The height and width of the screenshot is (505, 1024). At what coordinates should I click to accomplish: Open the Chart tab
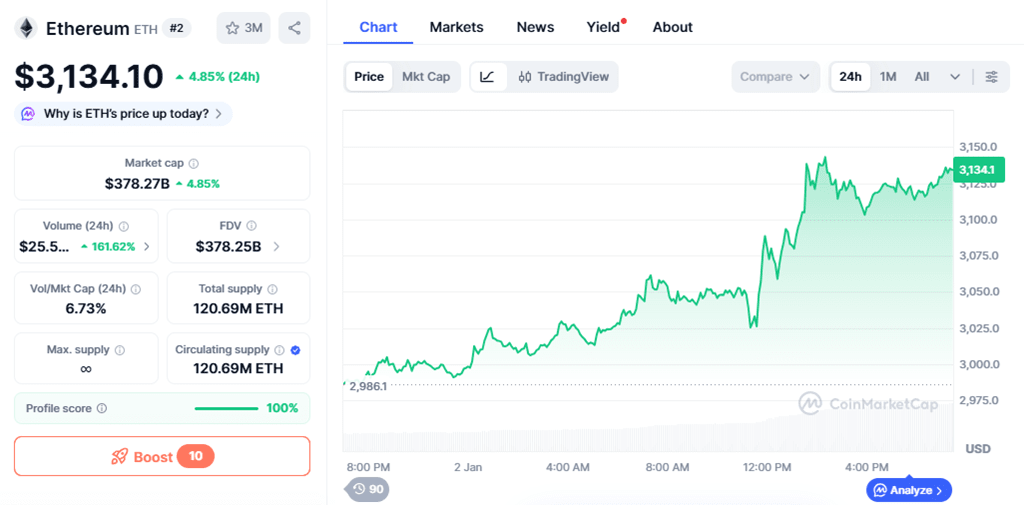[x=378, y=27]
